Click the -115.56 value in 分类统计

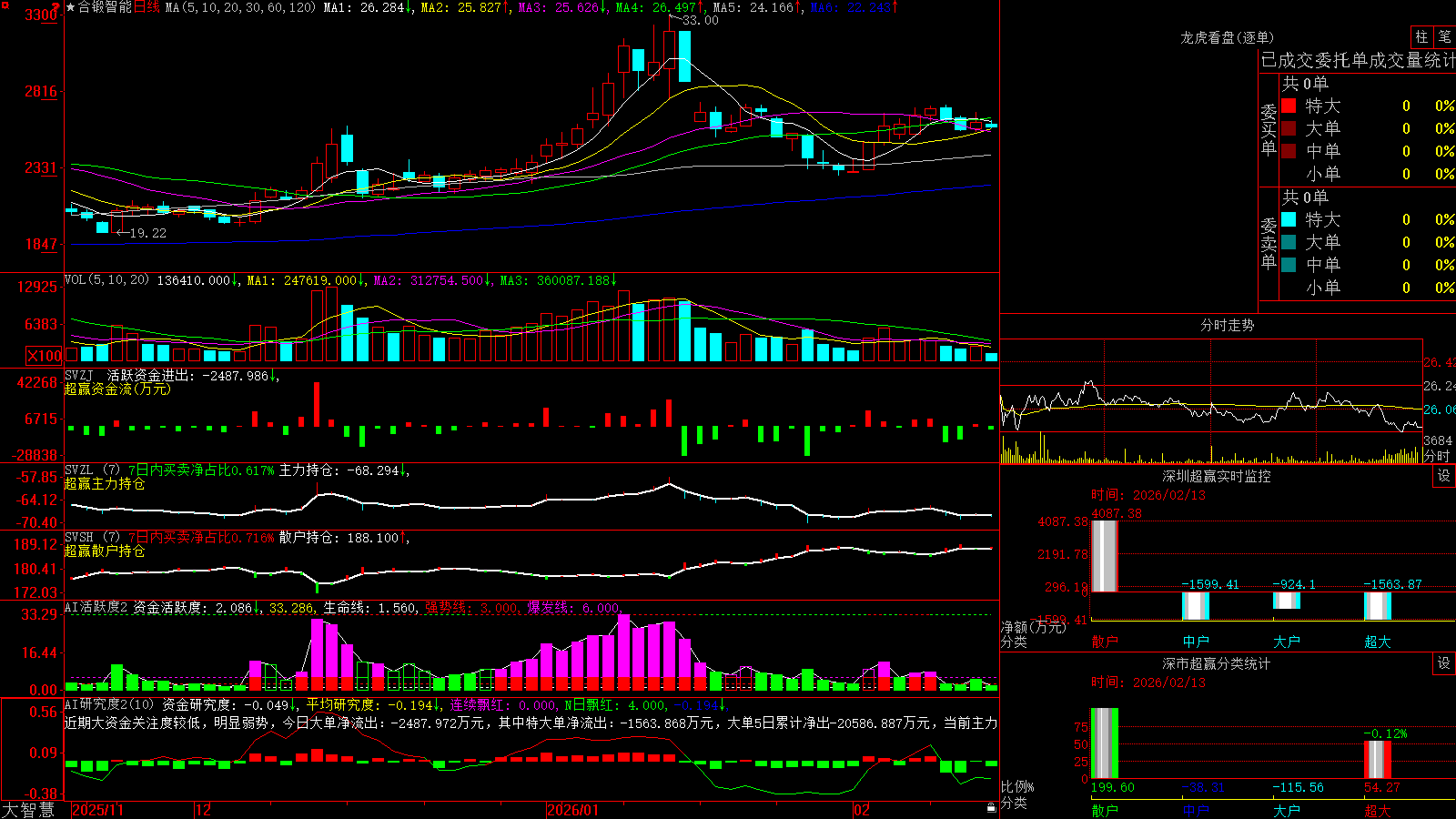pyautogui.click(x=1298, y=787)
